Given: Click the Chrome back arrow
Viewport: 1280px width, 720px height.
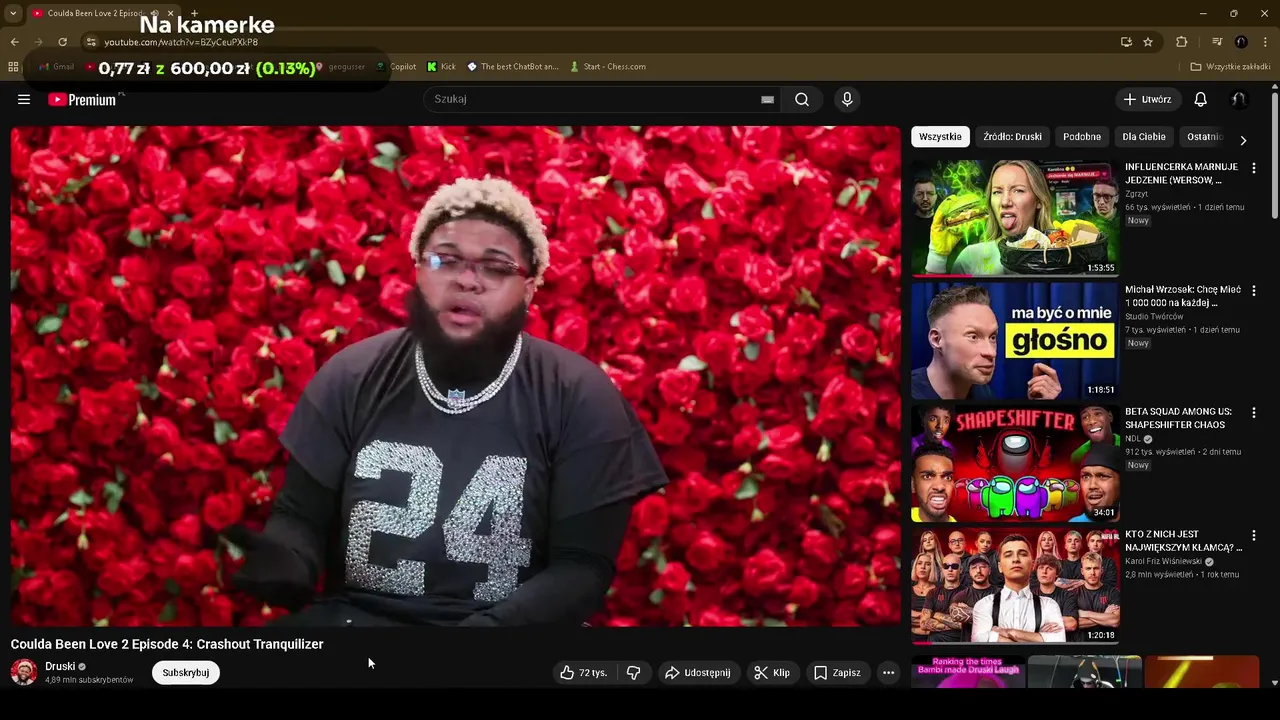Looking at the screenshot, I should (14, 42).
